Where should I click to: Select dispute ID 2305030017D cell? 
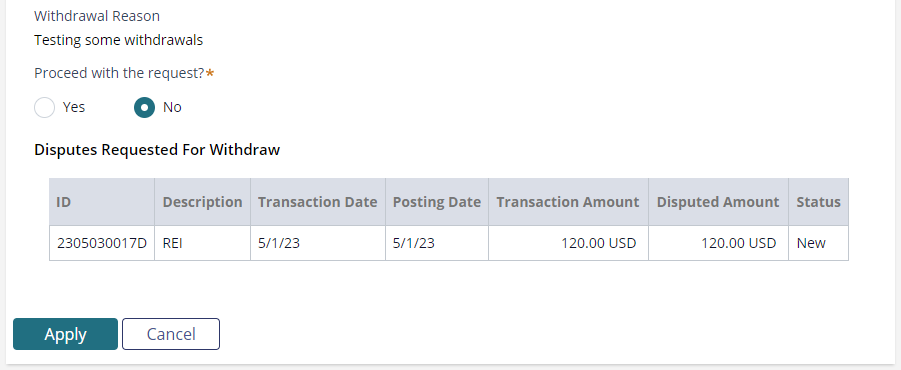(102, 243)
